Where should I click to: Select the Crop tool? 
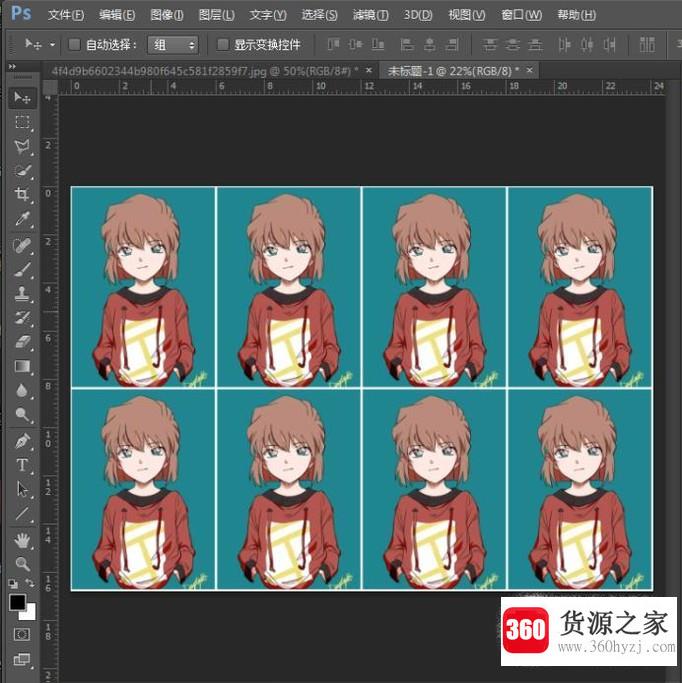point(22,194)
